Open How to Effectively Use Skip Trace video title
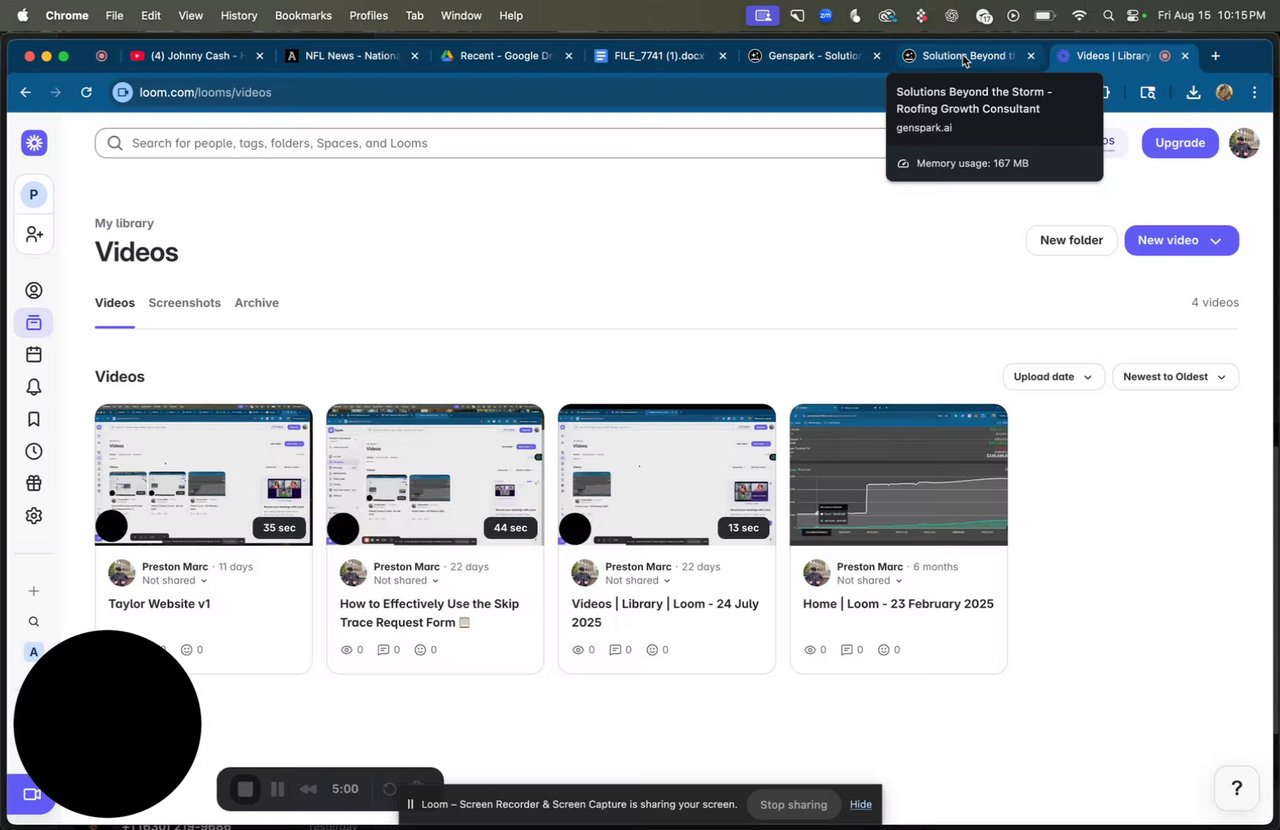 429,613
